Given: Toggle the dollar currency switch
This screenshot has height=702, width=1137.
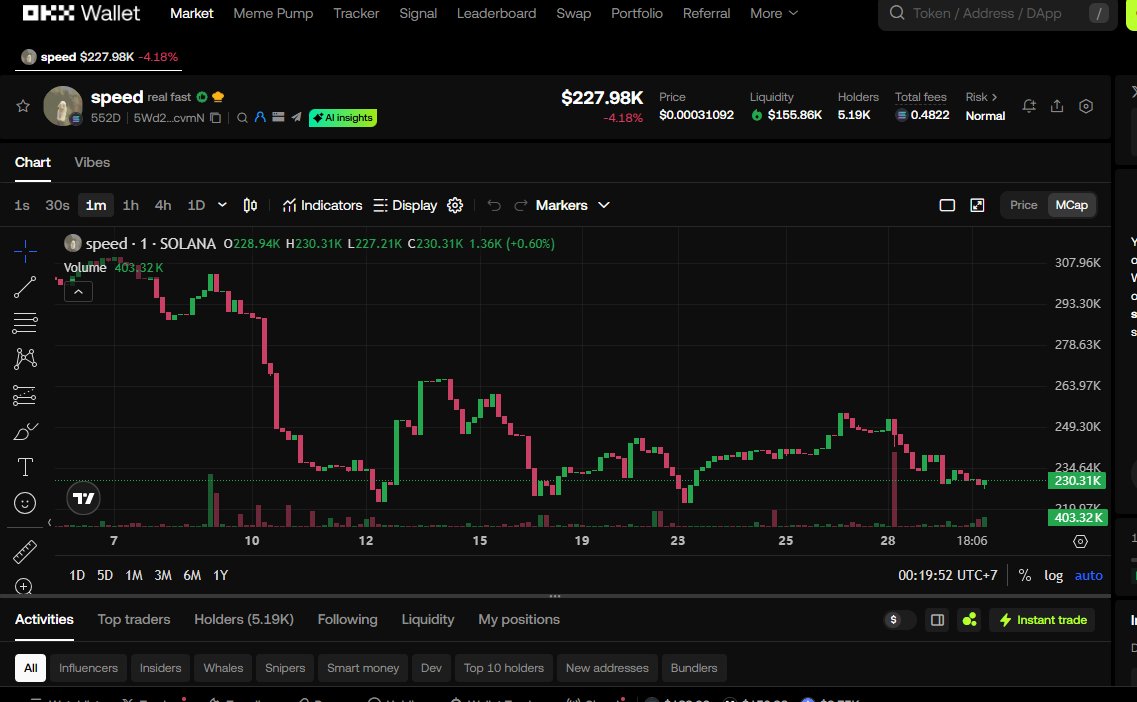Looking at the screenshot, I should pyautogui.click(x=898, y=620).
